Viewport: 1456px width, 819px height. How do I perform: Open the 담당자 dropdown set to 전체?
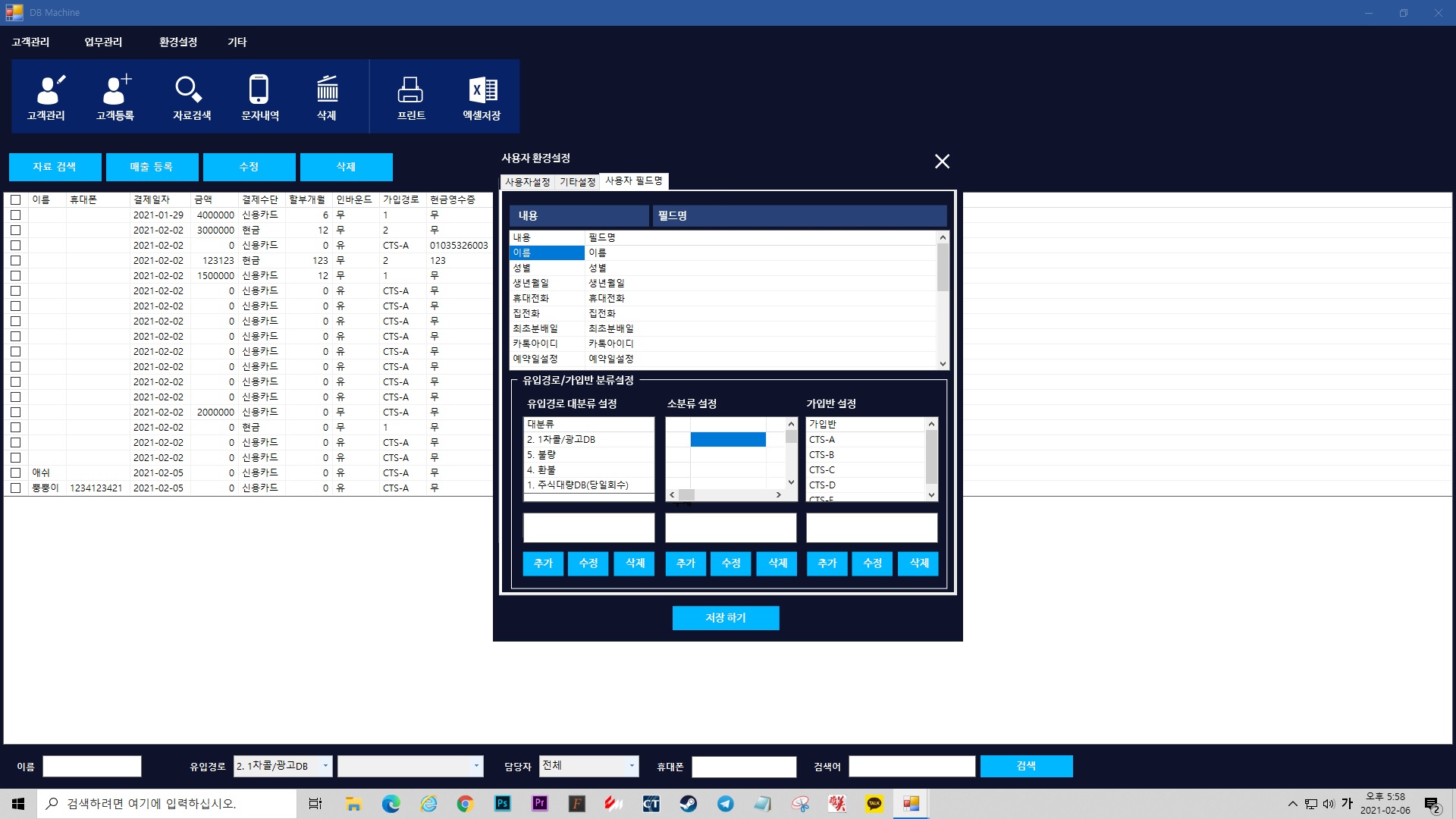[x=631, y=766]
